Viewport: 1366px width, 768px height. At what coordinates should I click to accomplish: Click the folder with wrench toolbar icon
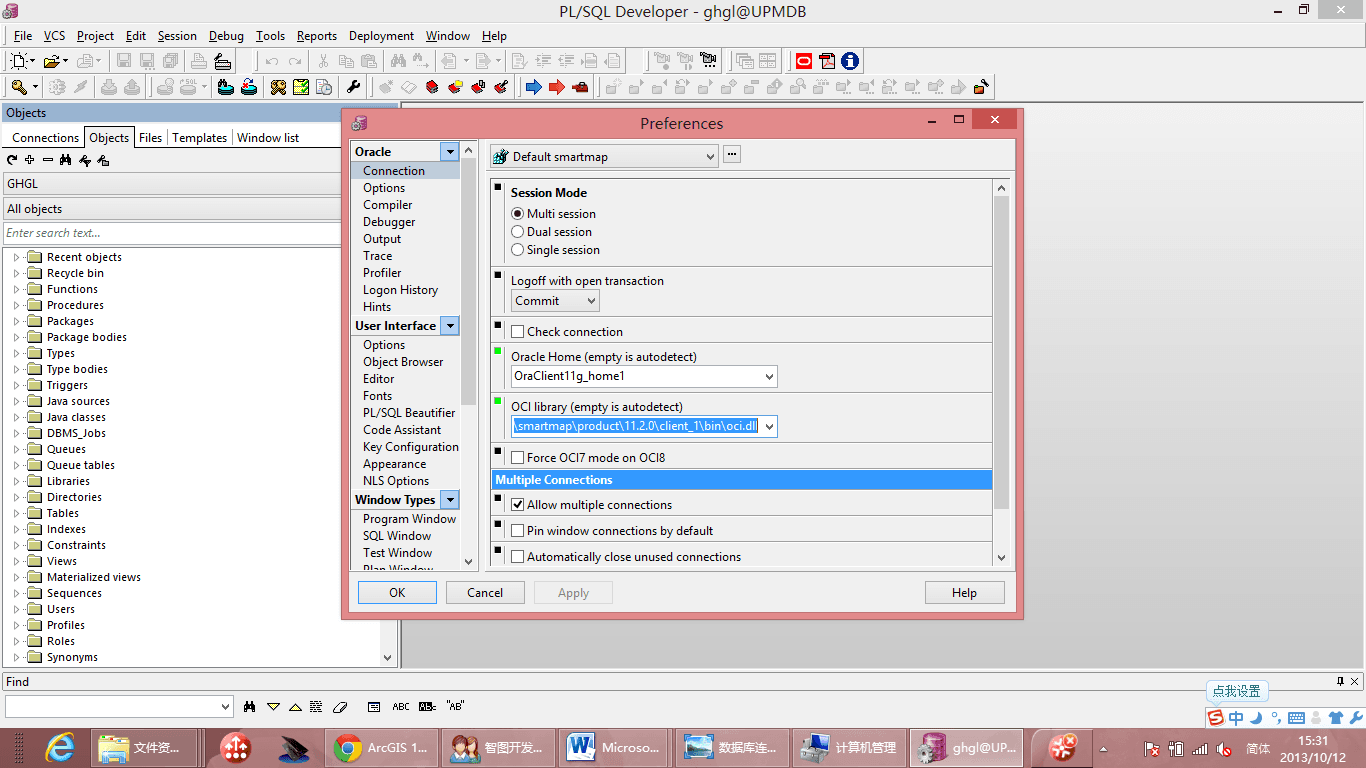coord(981,87)
